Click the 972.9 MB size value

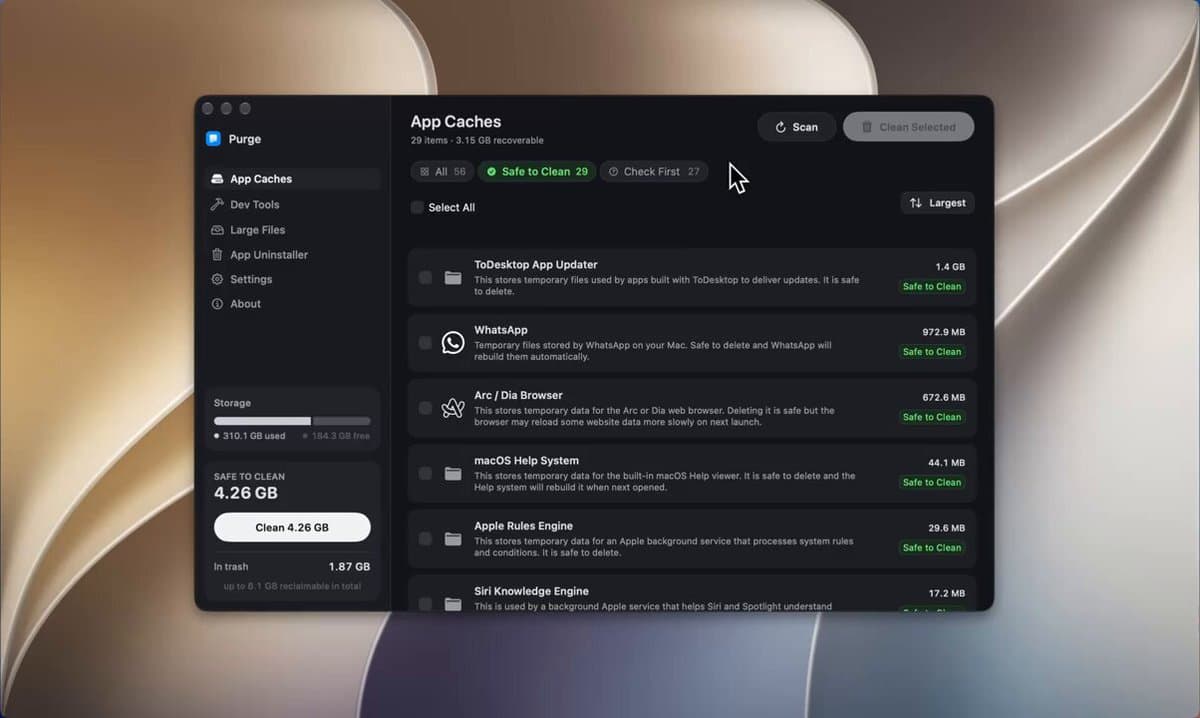pyautogui.click(x=944, y=332)
